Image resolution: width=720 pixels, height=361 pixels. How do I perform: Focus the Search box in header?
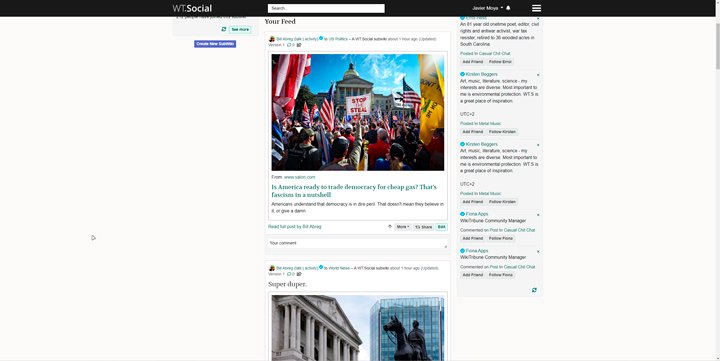(x=326, y=8)
